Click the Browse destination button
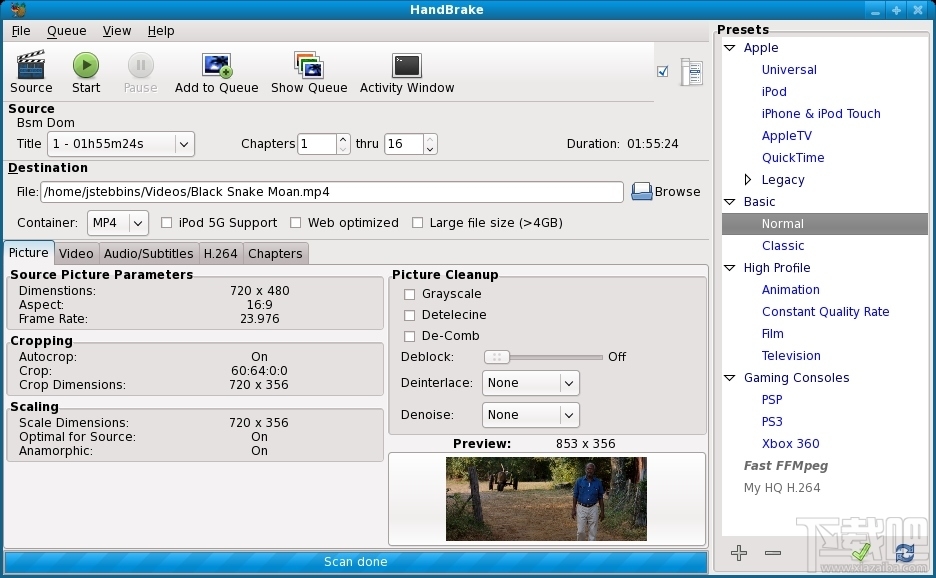 (665, 191)
